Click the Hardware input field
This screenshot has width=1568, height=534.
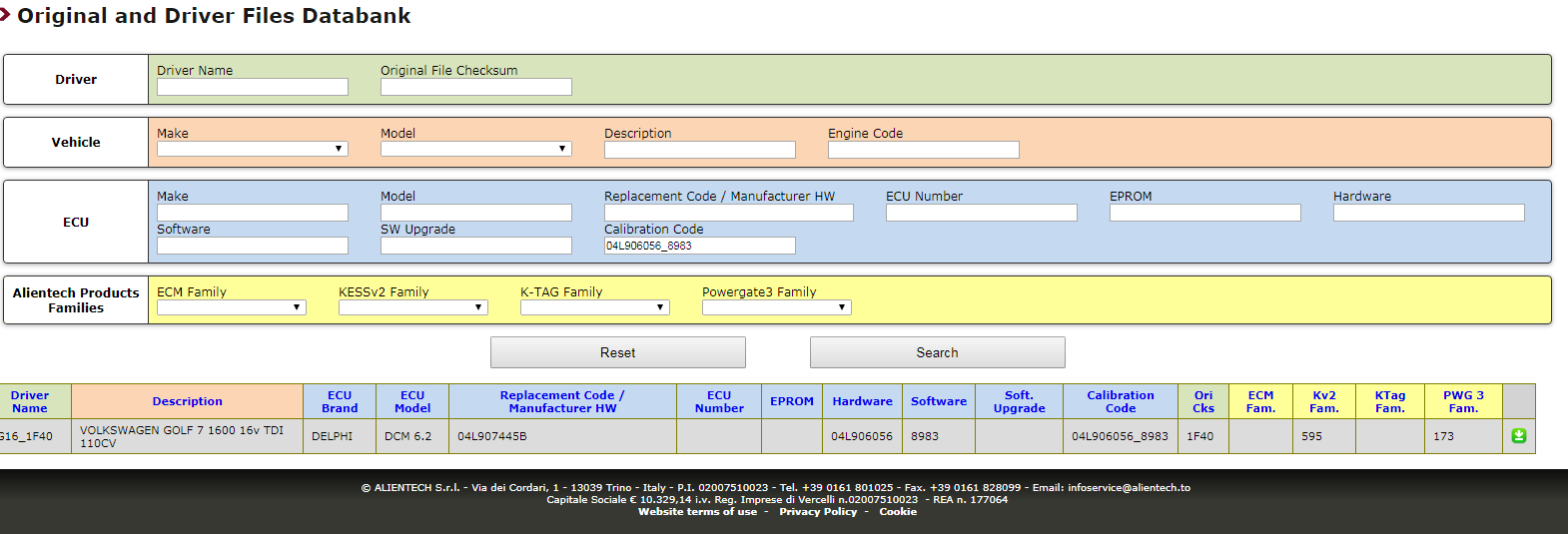[1429, 213]
